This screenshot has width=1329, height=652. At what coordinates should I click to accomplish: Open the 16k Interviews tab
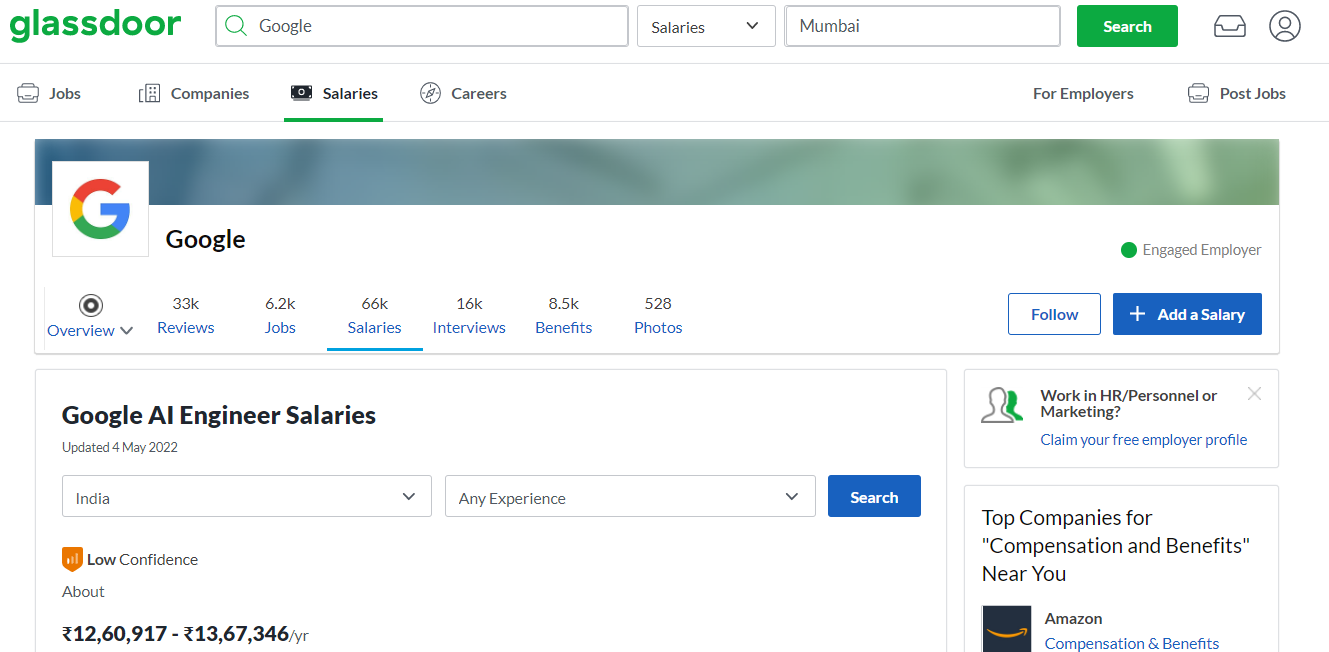tap(469, 315)
